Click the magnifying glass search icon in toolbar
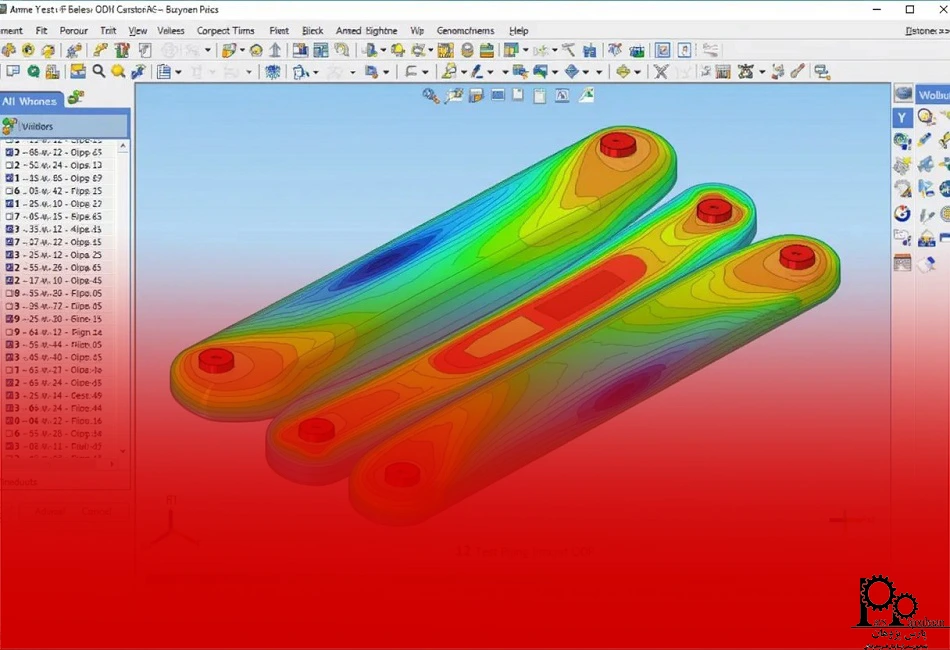The image size is (950, 650). point(98,71)
